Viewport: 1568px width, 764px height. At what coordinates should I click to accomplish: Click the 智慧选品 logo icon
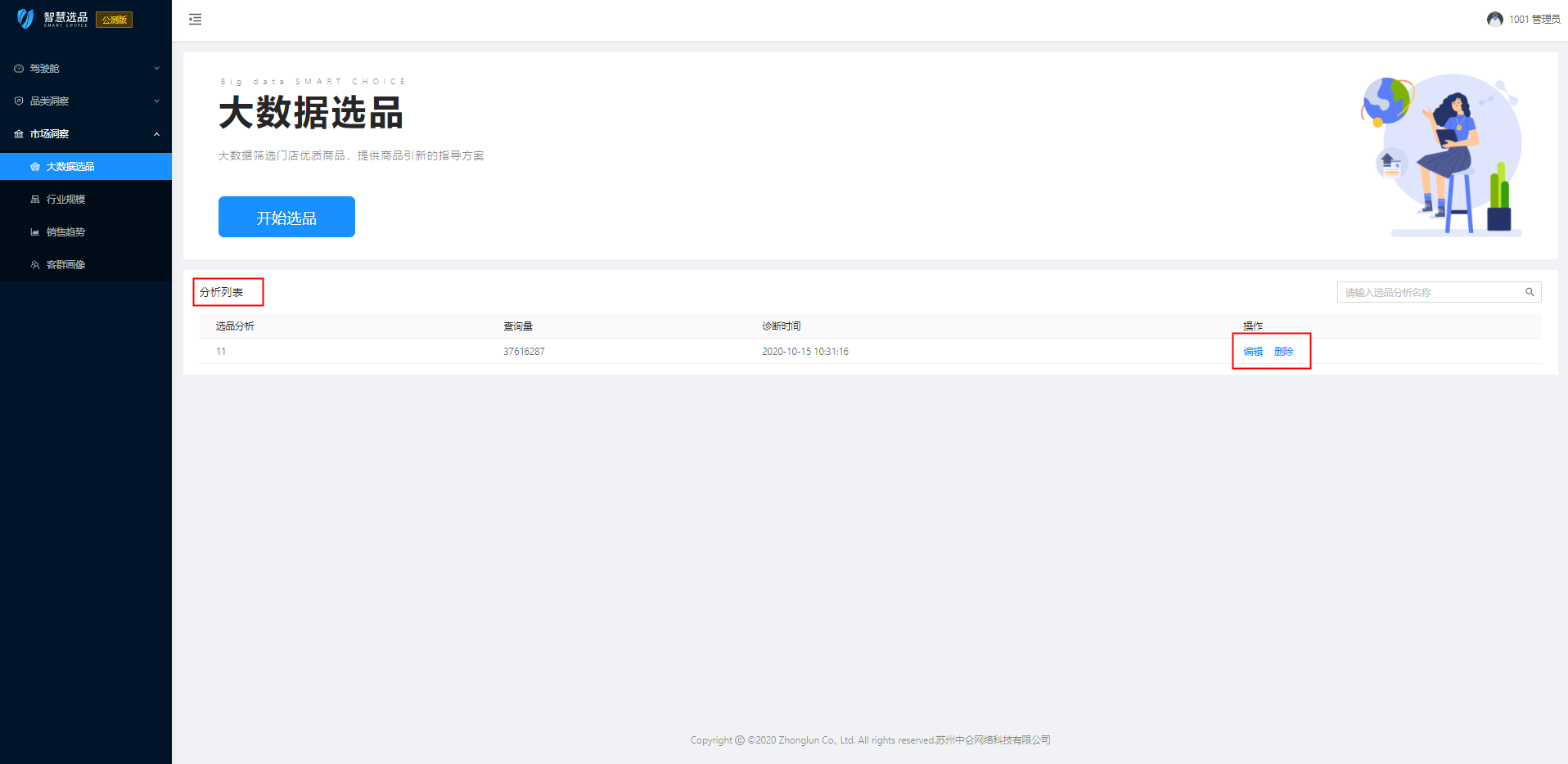click(x=25, y=19)
